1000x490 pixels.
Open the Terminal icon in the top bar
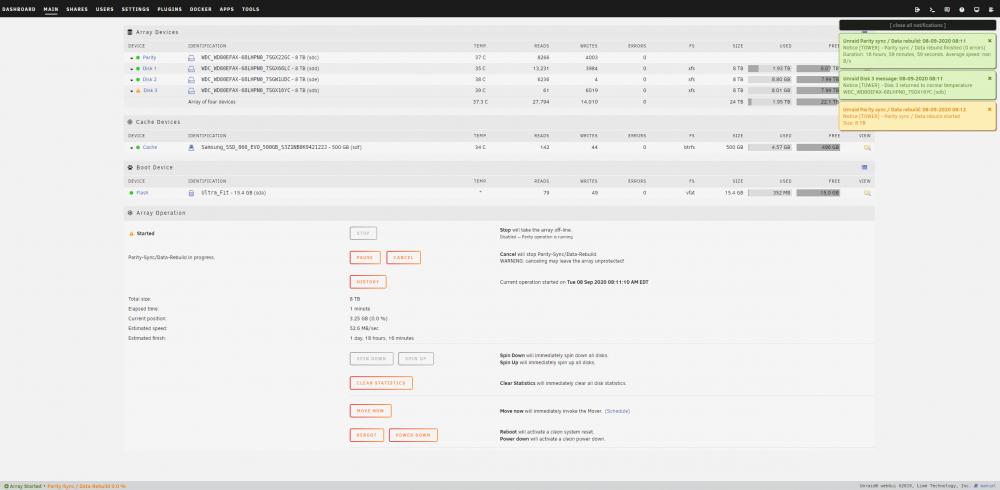click(932, 10)
